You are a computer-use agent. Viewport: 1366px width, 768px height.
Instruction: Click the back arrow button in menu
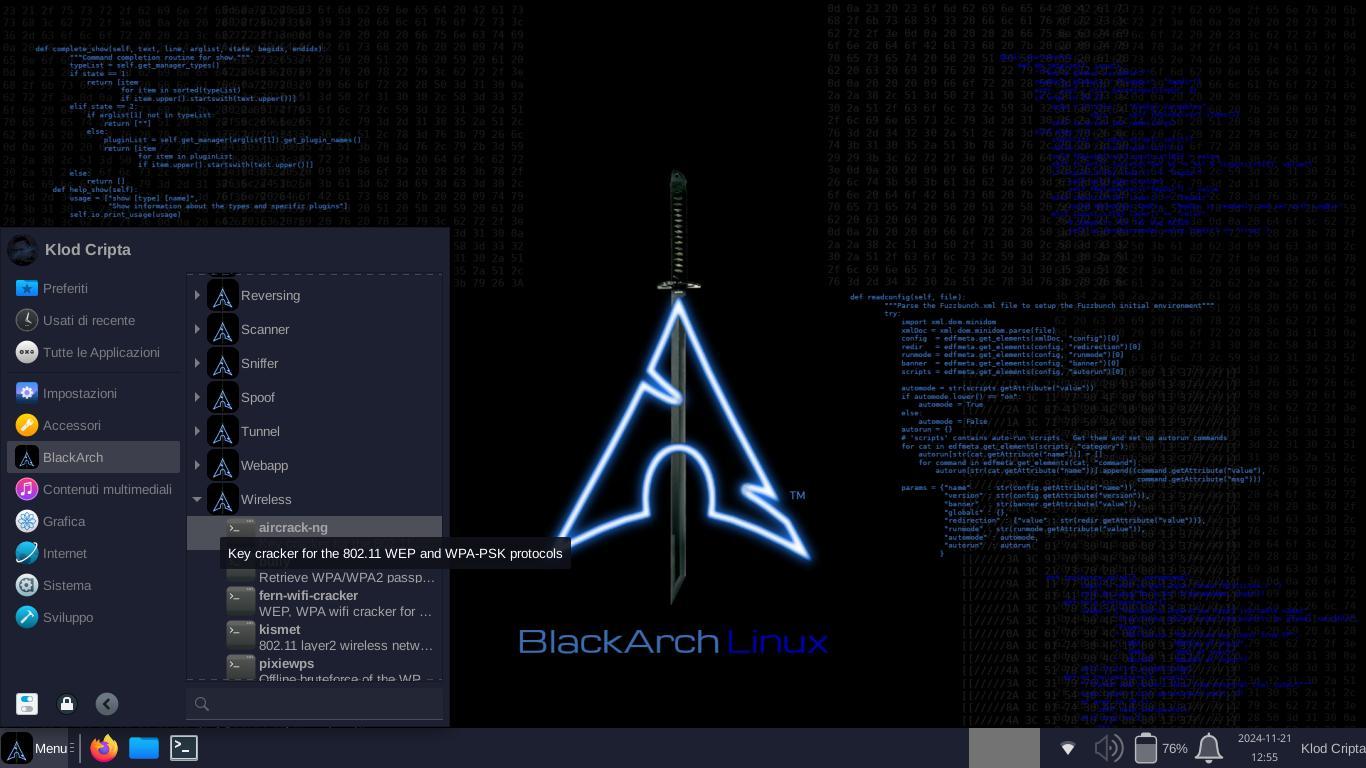coord(107,704)
